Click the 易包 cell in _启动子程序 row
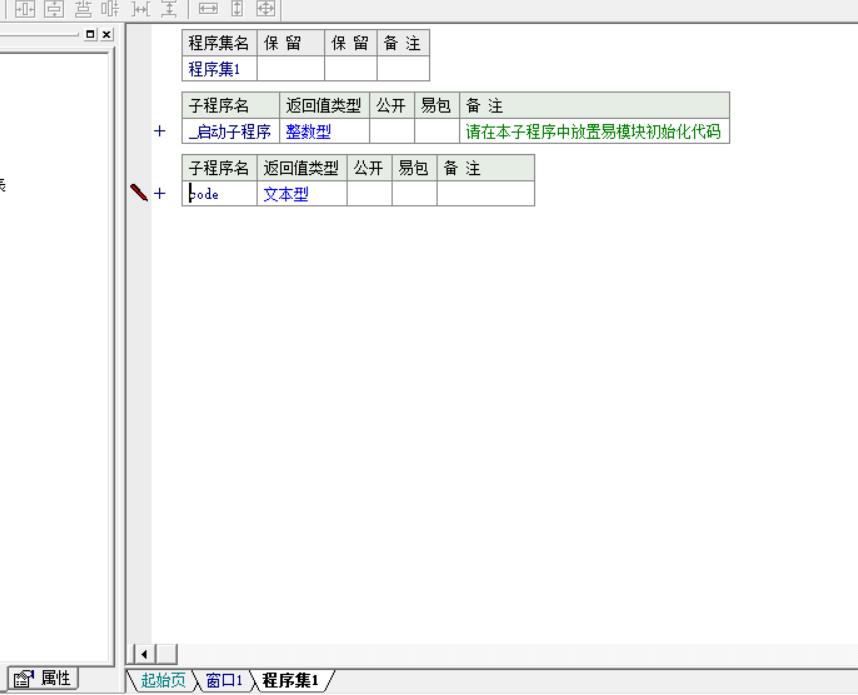This screenshot has width=858, height=695. 437,131
